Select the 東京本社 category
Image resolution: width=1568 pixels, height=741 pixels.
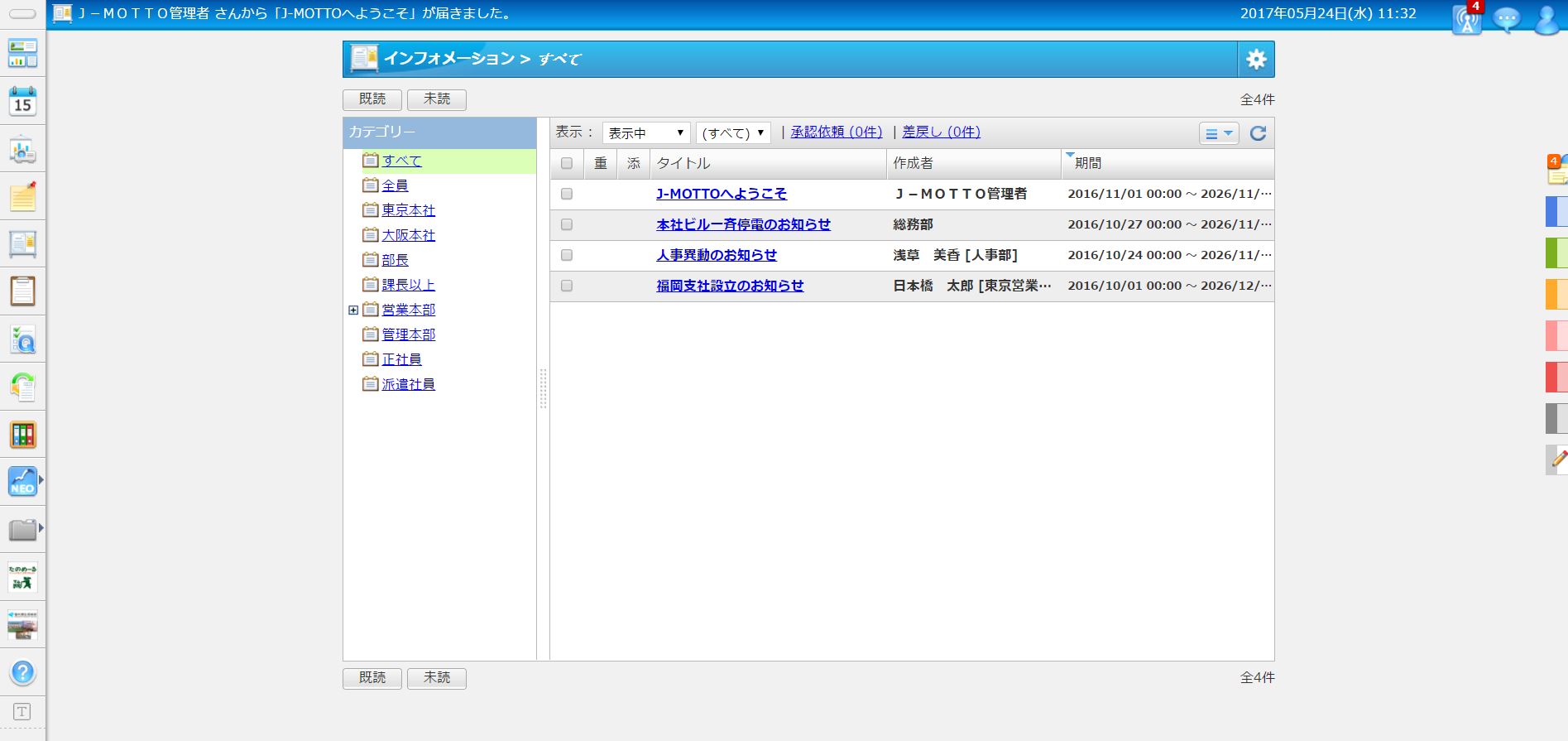coord(408,210)
